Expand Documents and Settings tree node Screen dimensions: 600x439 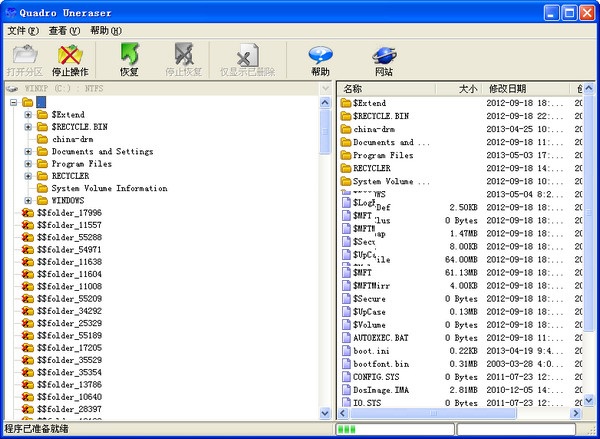[28, 152]
